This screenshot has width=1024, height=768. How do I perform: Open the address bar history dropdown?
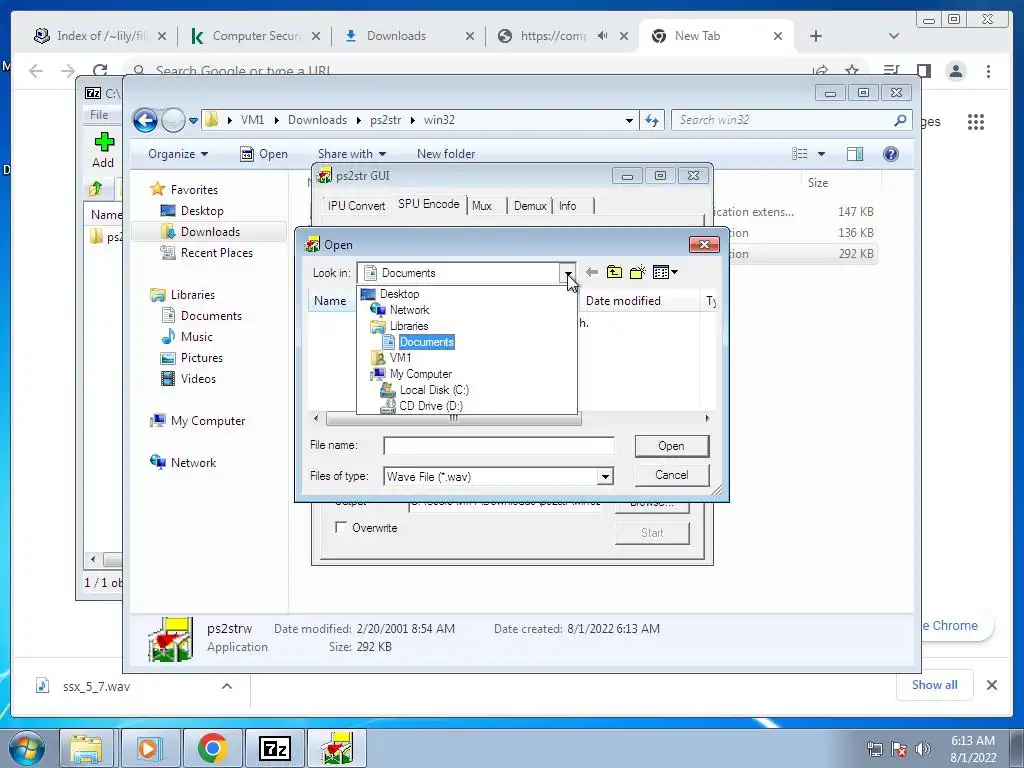(x=629, y=121)
